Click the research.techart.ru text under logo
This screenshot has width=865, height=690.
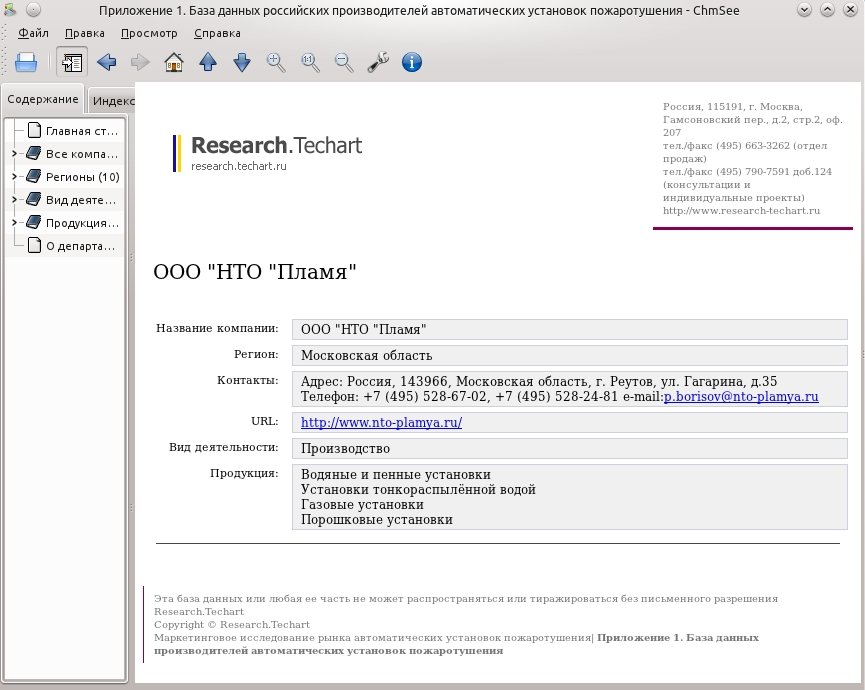[x=238, y=166]
